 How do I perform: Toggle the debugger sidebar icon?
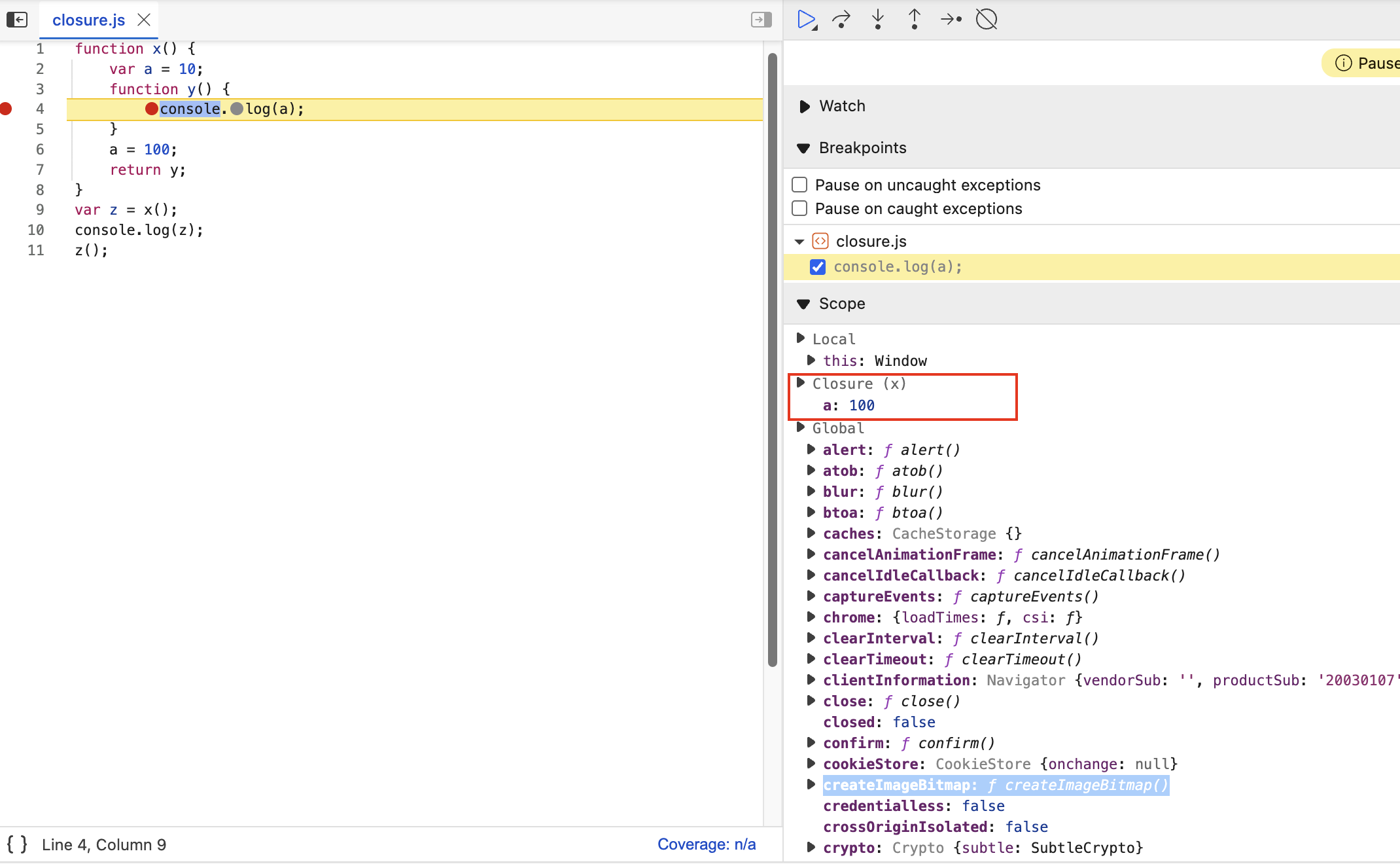point(761,20)
